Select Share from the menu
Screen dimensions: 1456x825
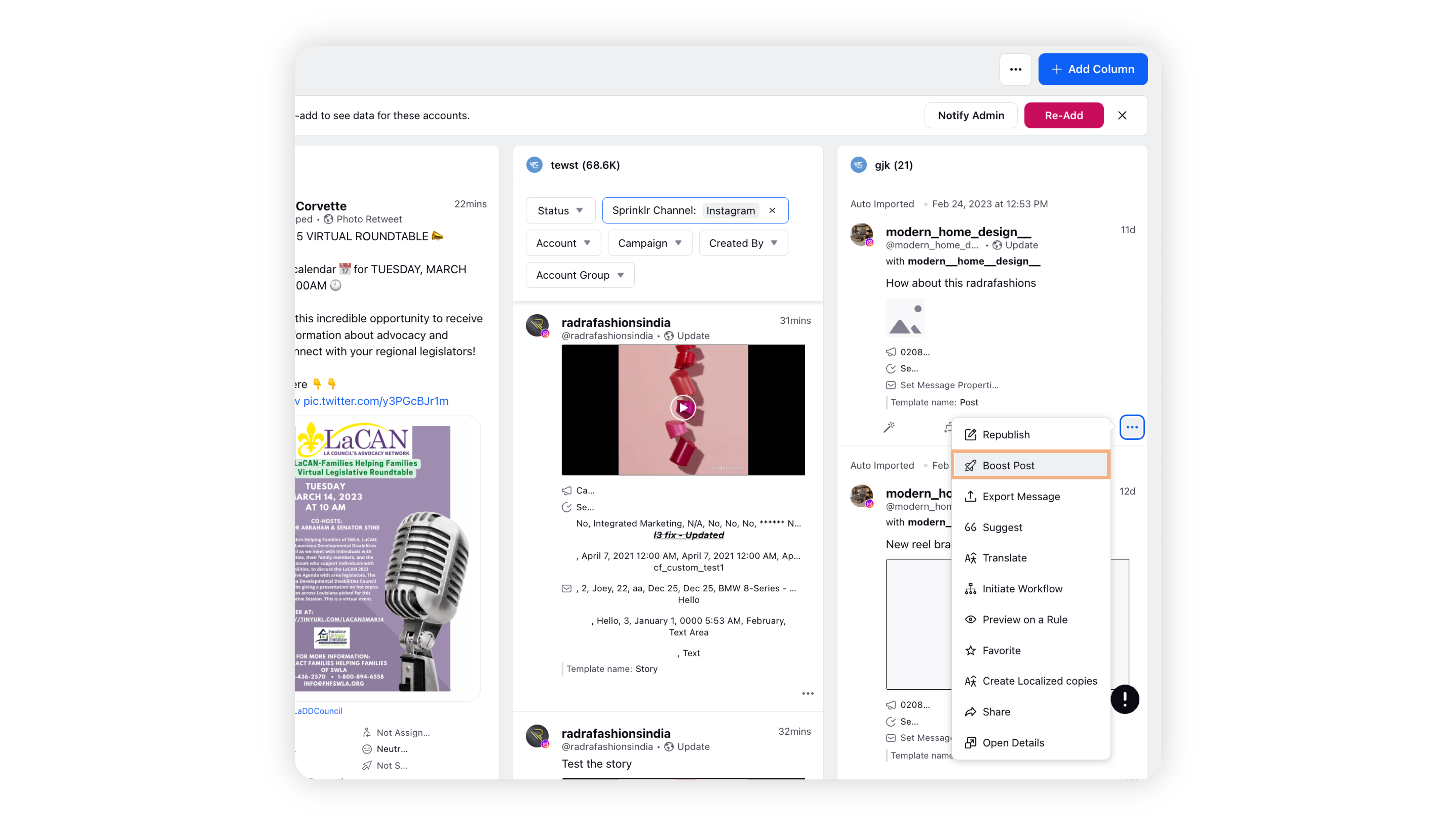click(x=1030, y=712)
